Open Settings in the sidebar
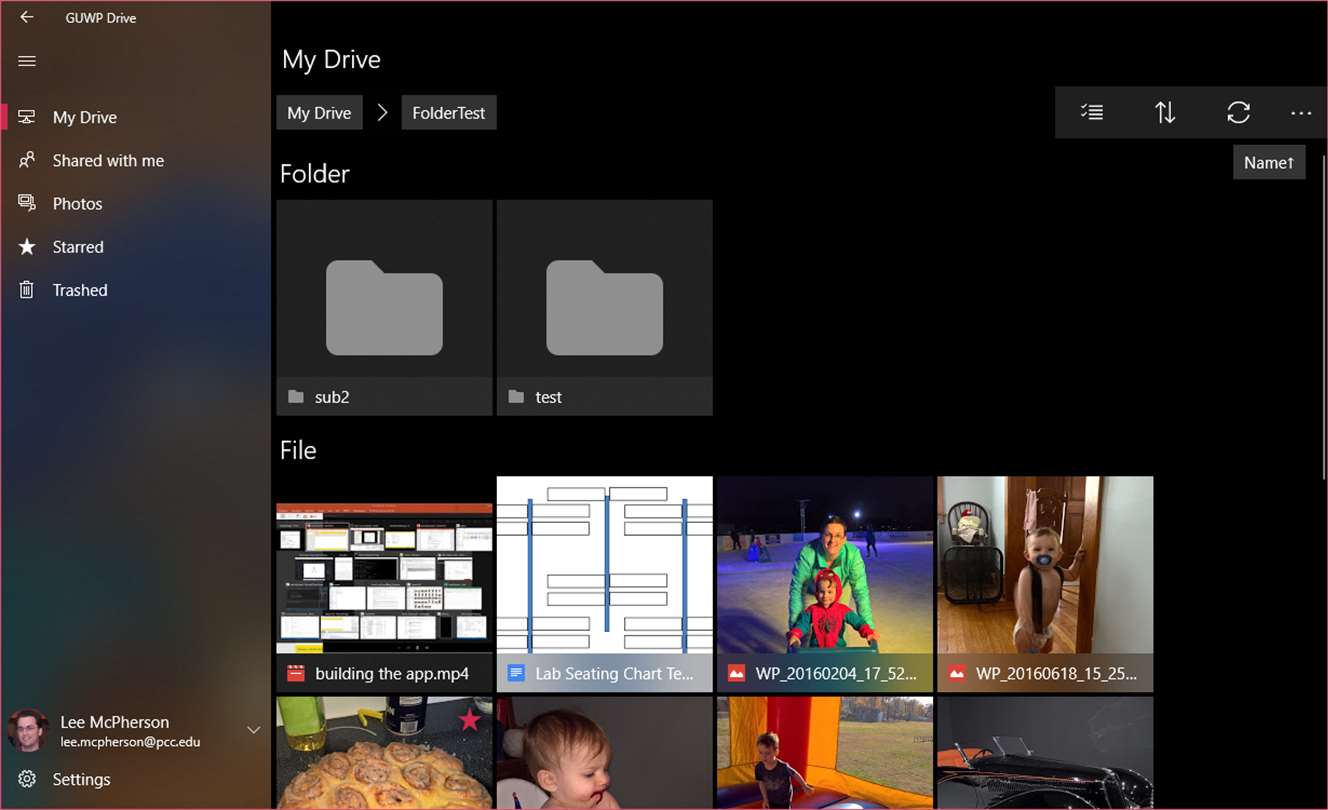This screenshot has height=810, width=1328. point(136,779)
